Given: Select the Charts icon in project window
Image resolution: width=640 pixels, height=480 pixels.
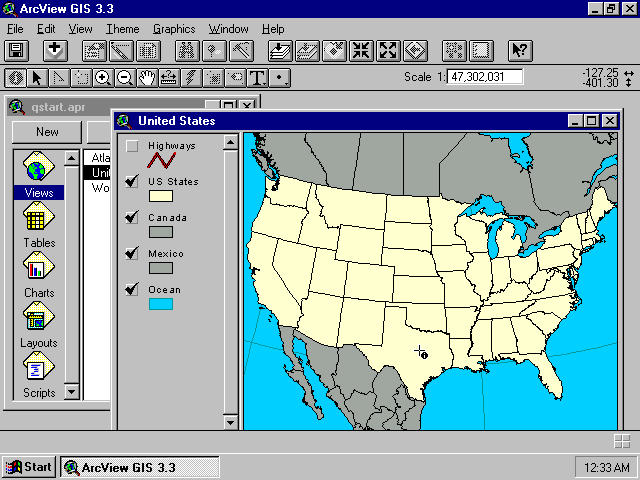Looking at the screenshot, I should point(39,267).
